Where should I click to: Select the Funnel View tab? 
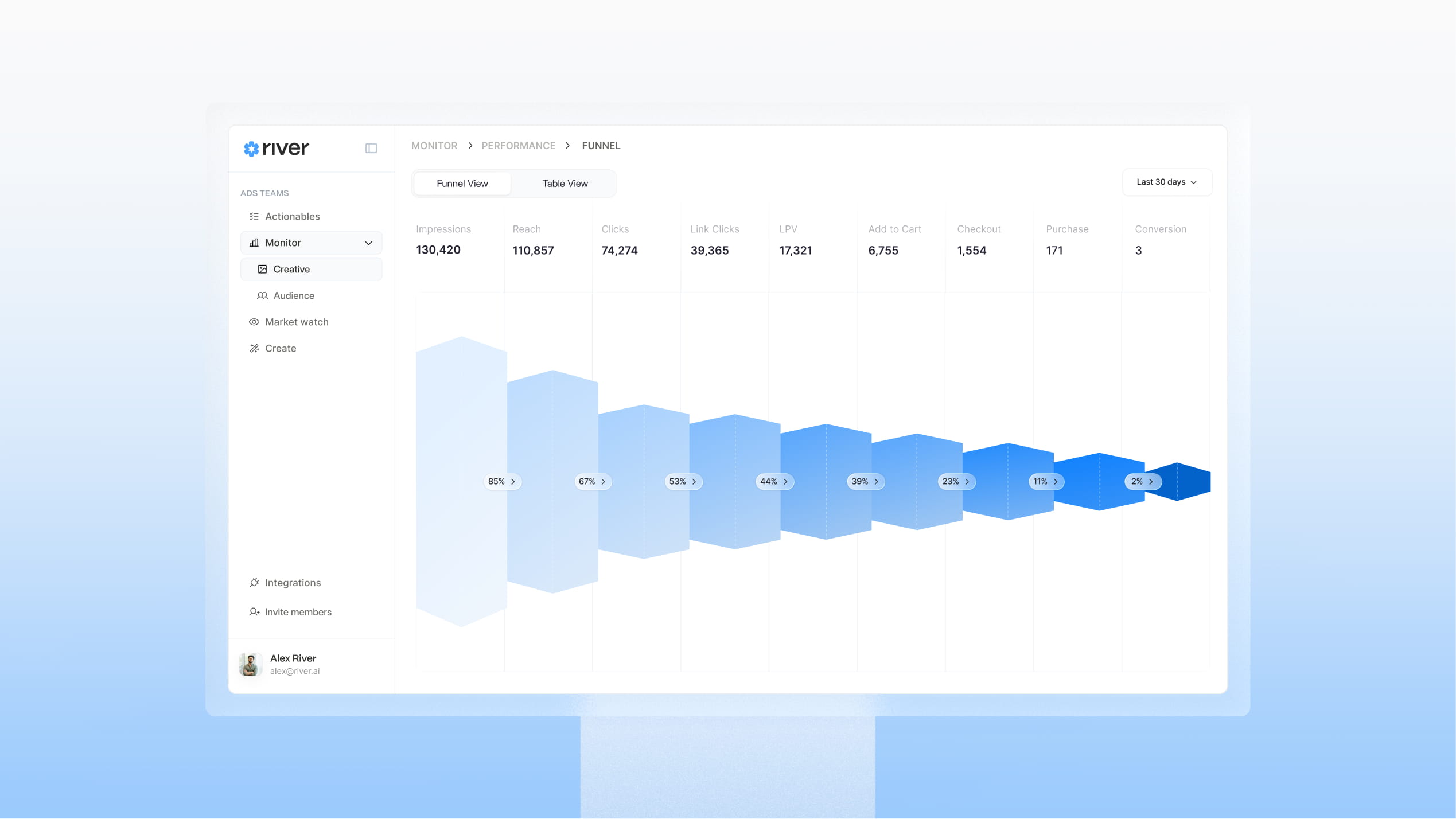[462, 184]
